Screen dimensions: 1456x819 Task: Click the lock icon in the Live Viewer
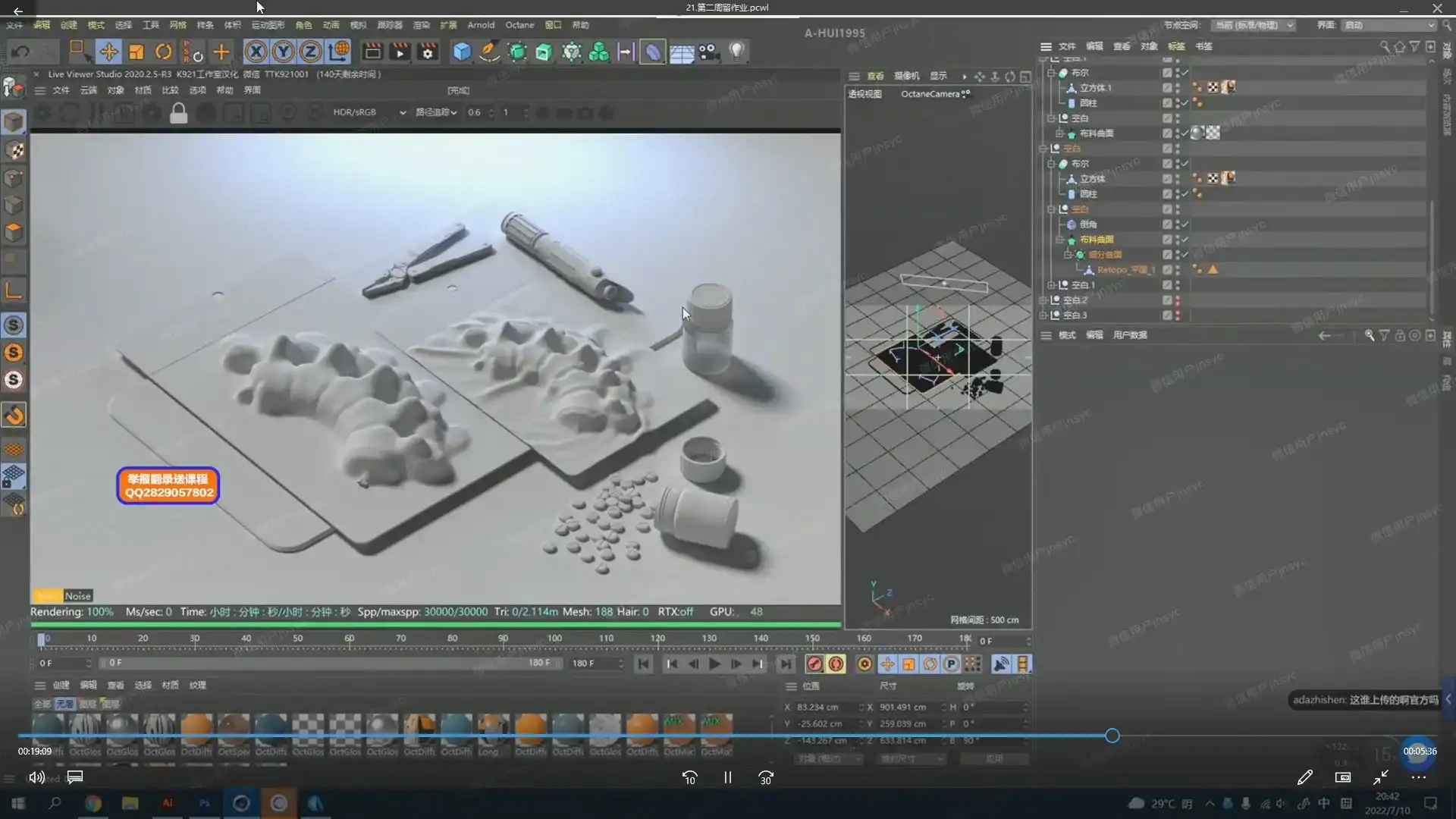pos(178,113)
